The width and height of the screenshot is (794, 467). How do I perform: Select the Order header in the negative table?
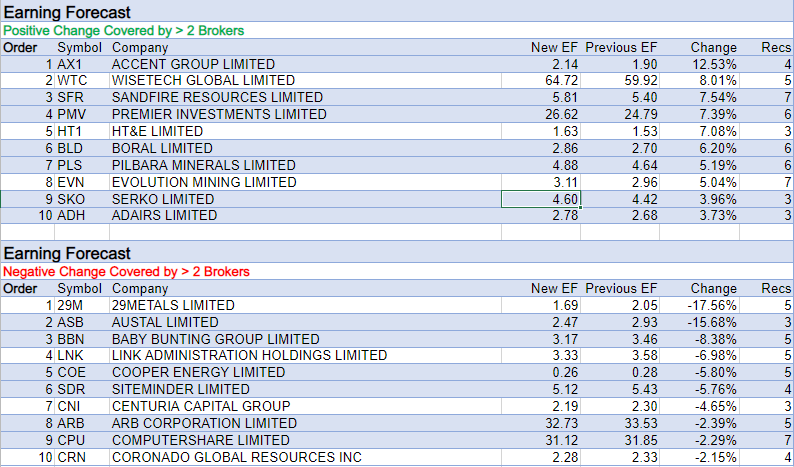tap(19, 288)
